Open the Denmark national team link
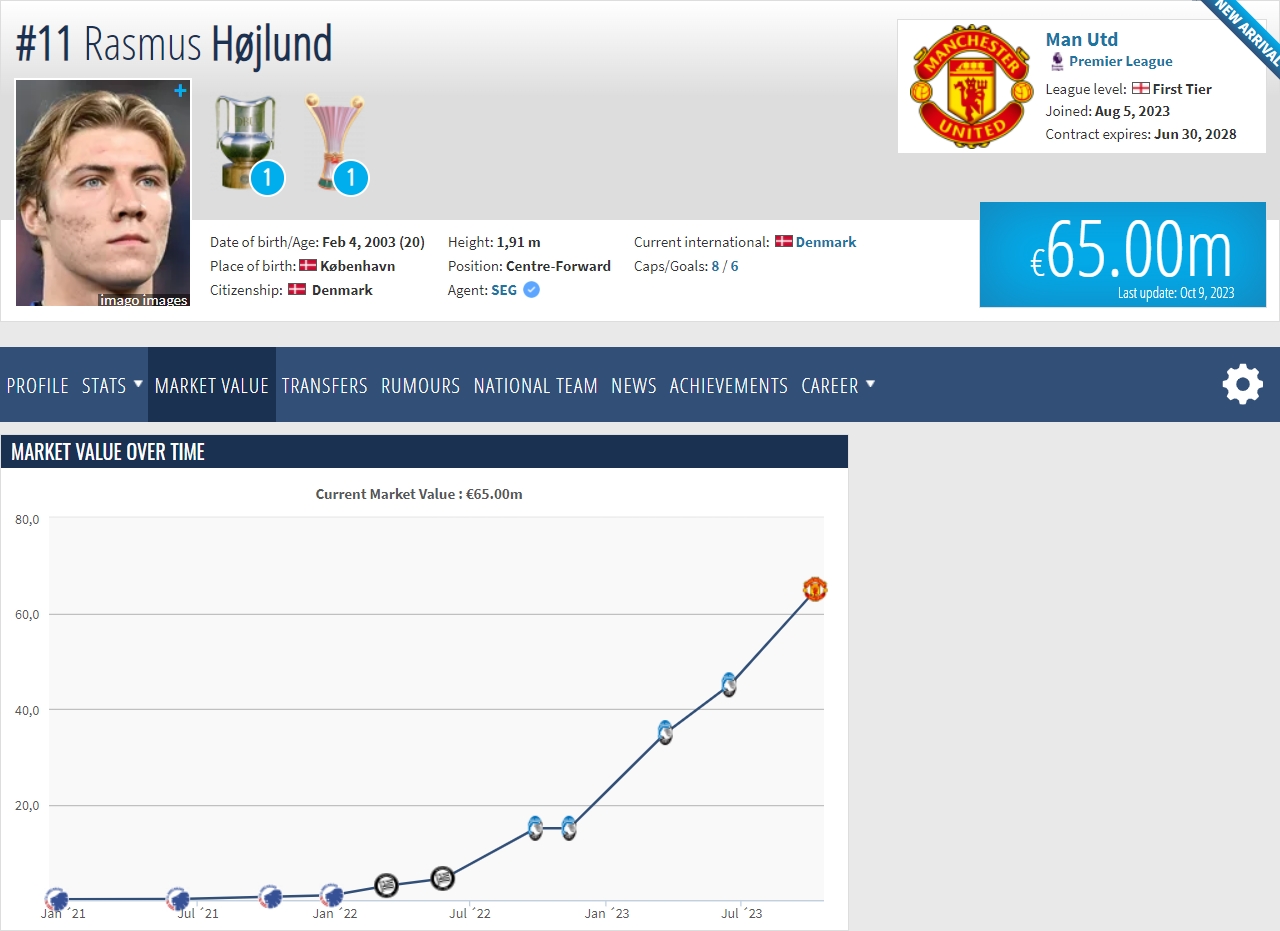Screen dimensions: 1280x931 826,242
